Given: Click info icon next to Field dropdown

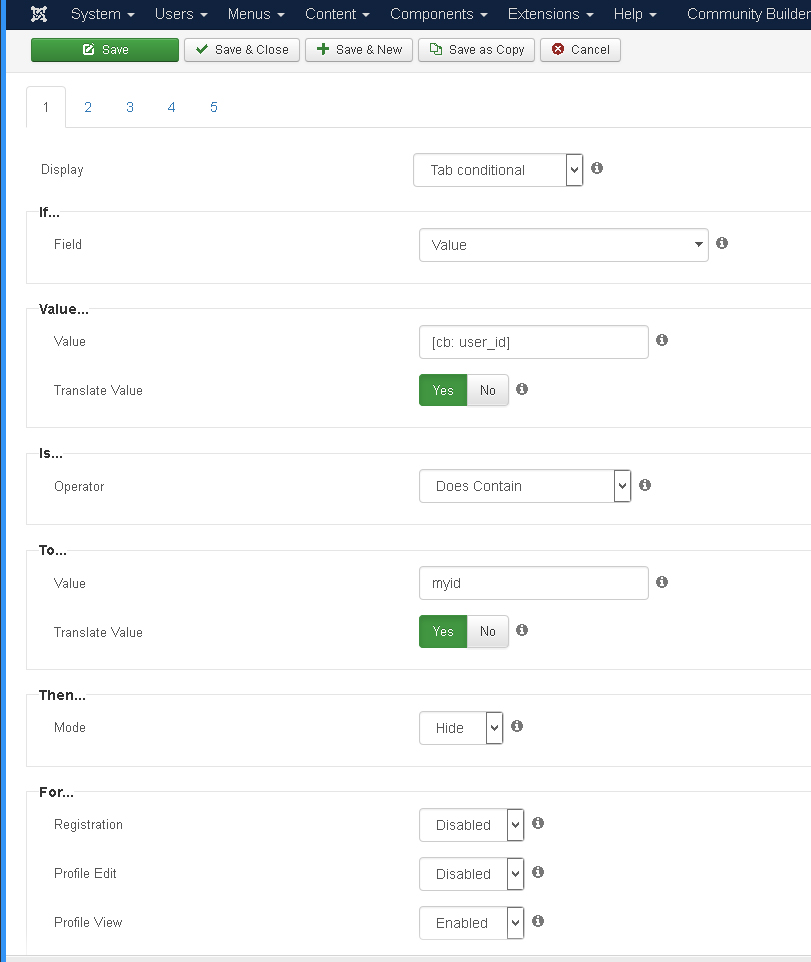Looking at the screenshot, I should [722, 243].
